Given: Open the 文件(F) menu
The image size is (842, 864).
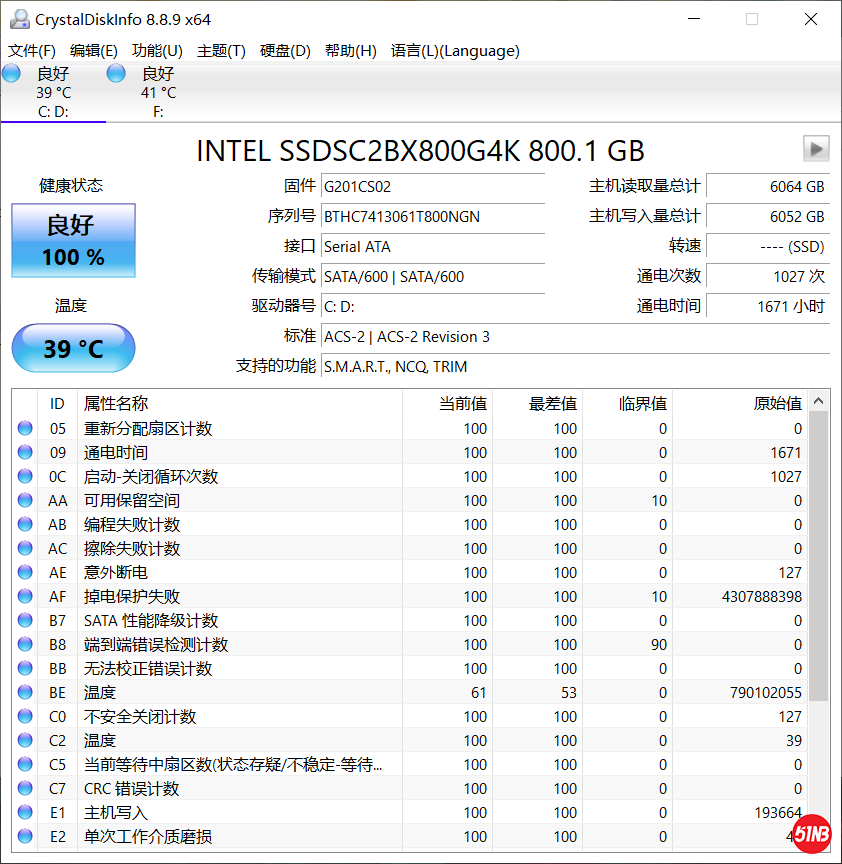Looking at the screenshot, I should 32,51.
